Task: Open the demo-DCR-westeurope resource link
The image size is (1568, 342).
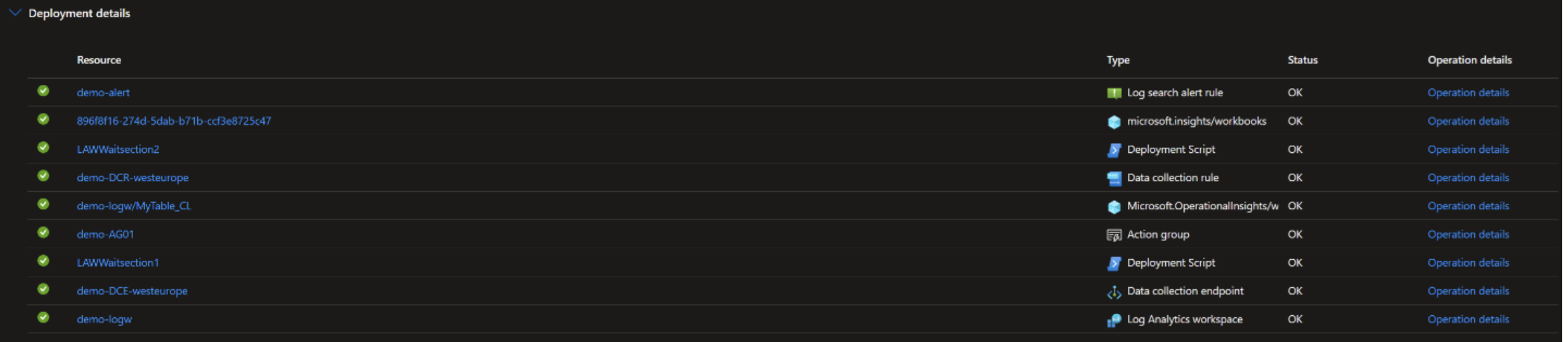Action: (132, 178)
